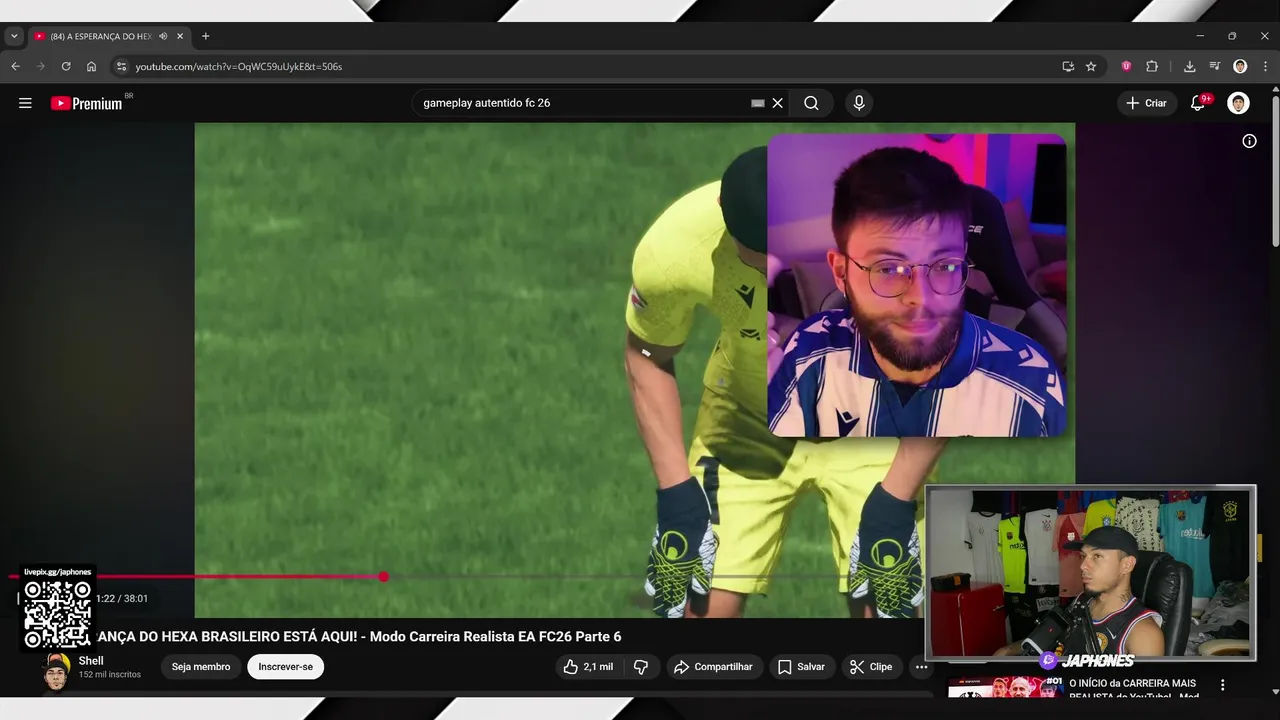Go back one page in the browser
Viewport: 1280px width, 720px height.
15,66
